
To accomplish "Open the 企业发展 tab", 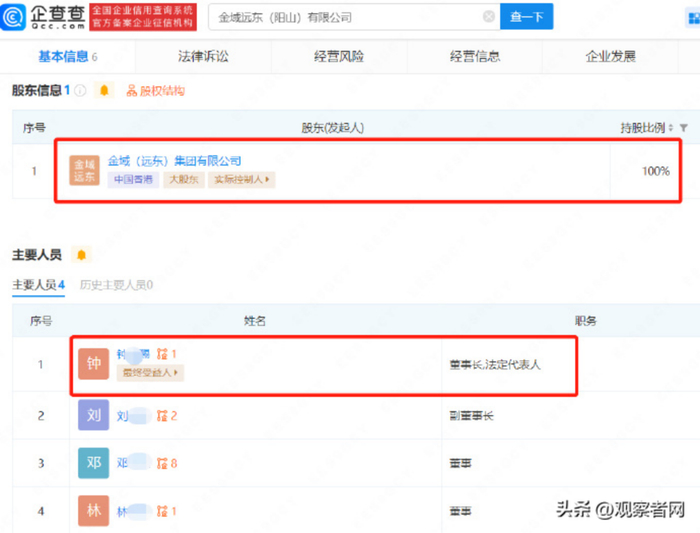I will pyautogui.click(x=610, y=56).
